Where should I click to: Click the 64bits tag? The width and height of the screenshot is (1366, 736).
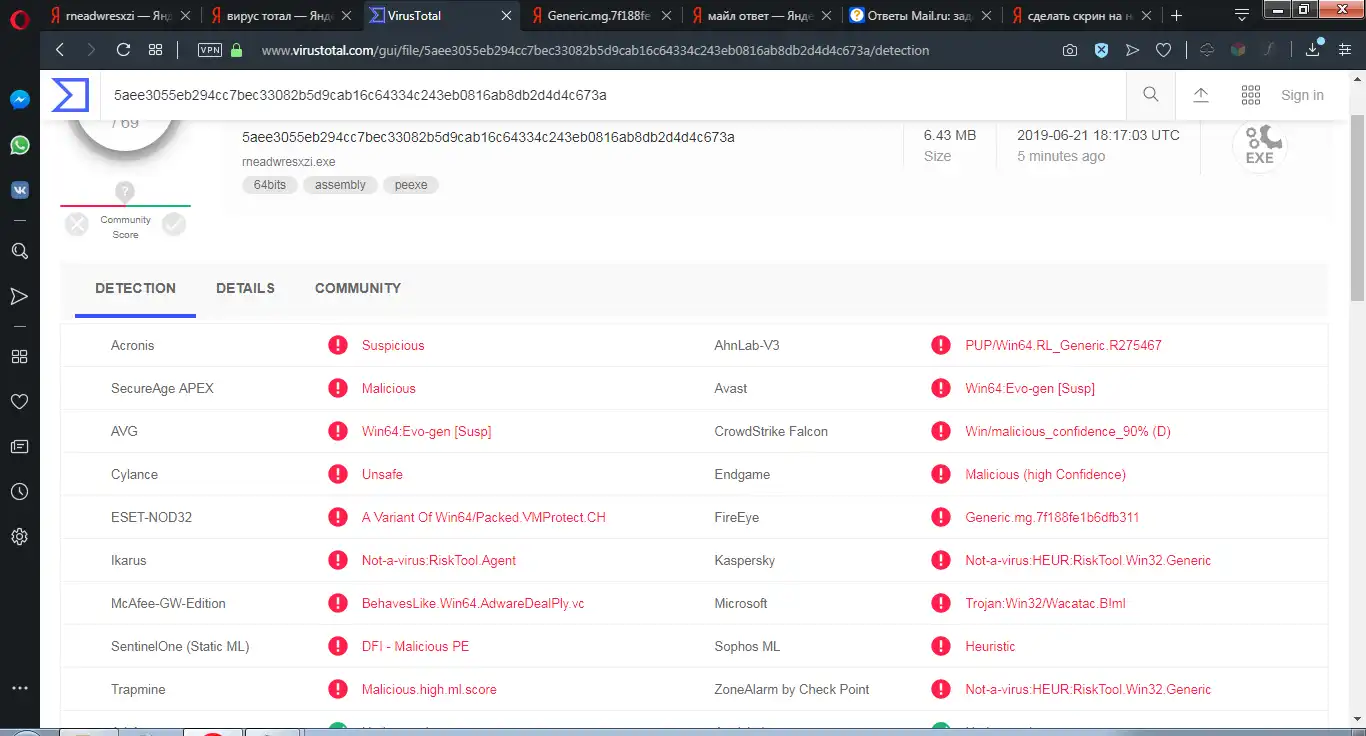(270, 185)
